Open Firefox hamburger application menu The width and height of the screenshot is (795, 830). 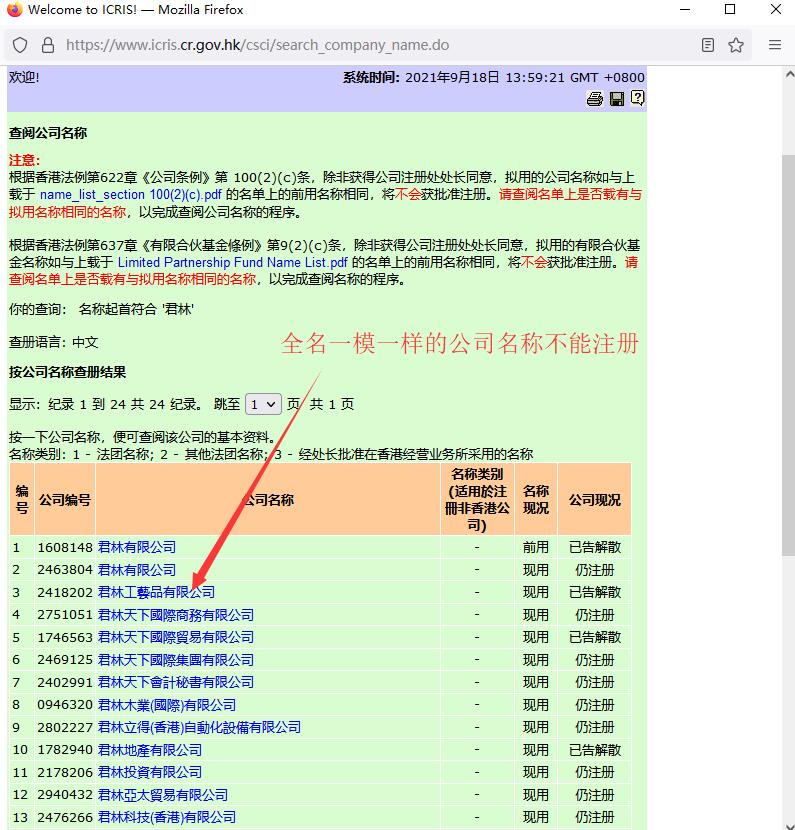point(775,45)
